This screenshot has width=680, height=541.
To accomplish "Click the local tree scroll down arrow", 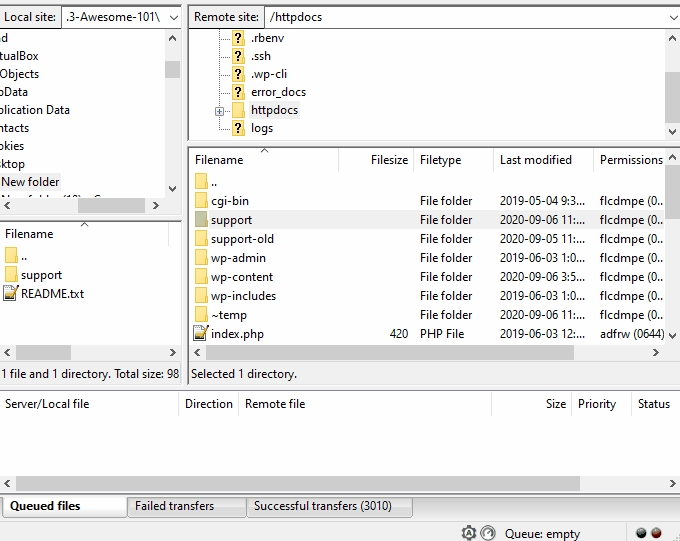I will click(173, 188).
